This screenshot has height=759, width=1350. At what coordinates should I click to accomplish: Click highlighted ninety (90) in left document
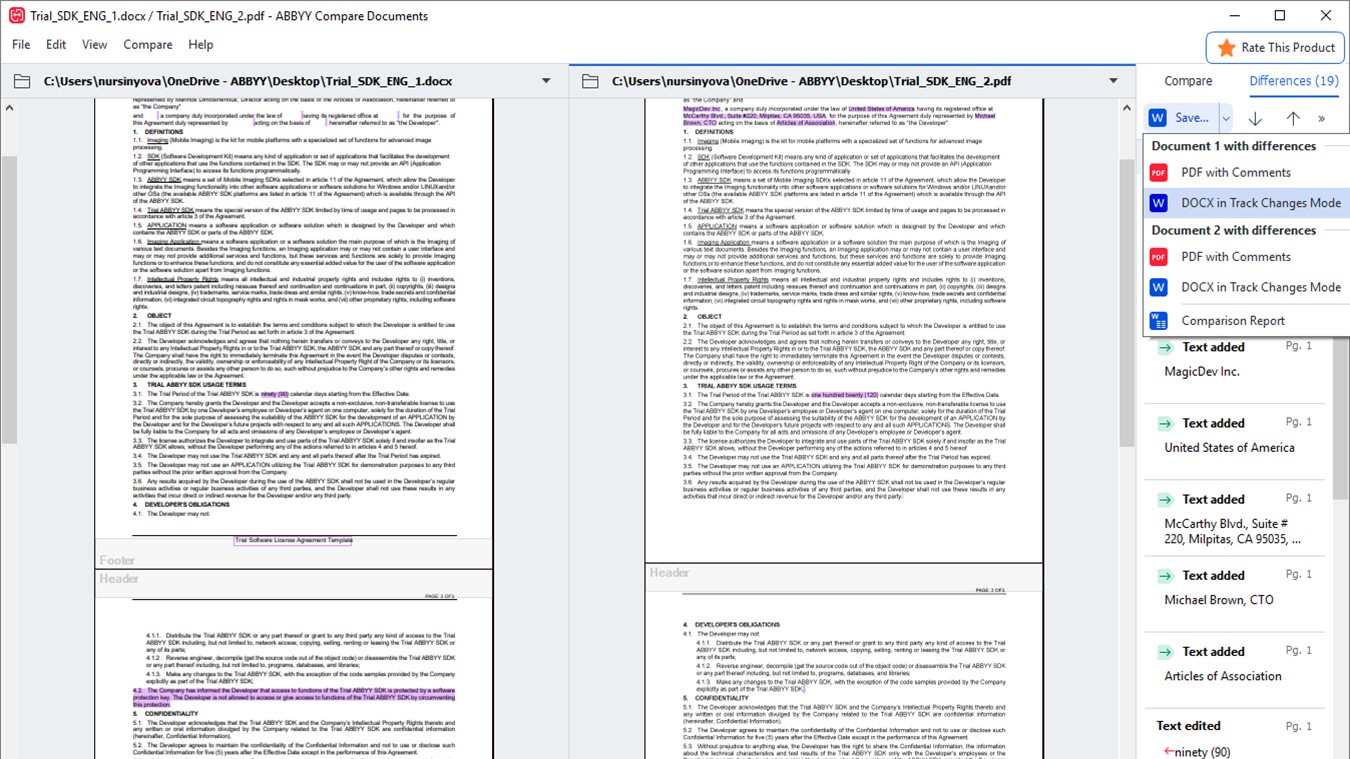click(x=275, y=395)
